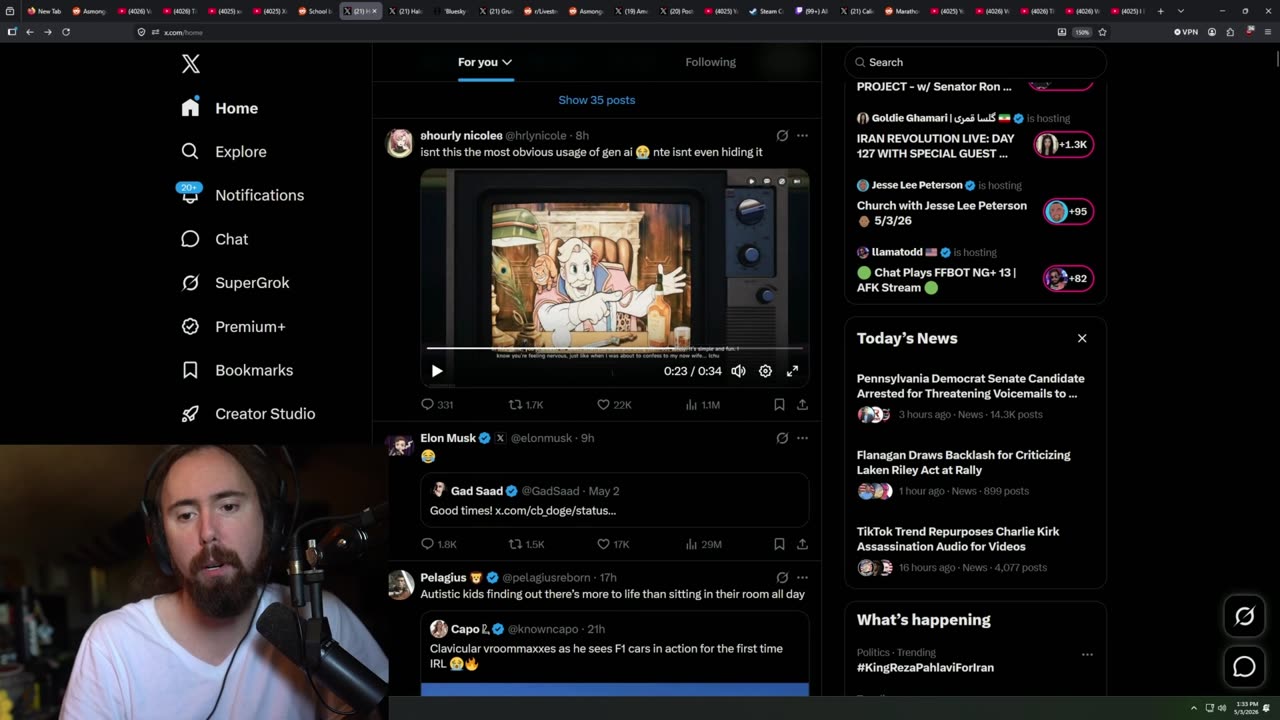This screenshot has height=720, width=1280.
Task: Reply to post with 331 replies
Action: 437,405
